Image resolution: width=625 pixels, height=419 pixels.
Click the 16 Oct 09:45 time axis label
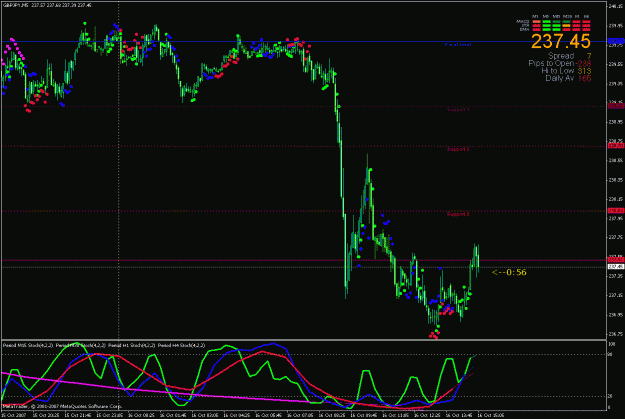pyautogui.click(x=363, y=415)
